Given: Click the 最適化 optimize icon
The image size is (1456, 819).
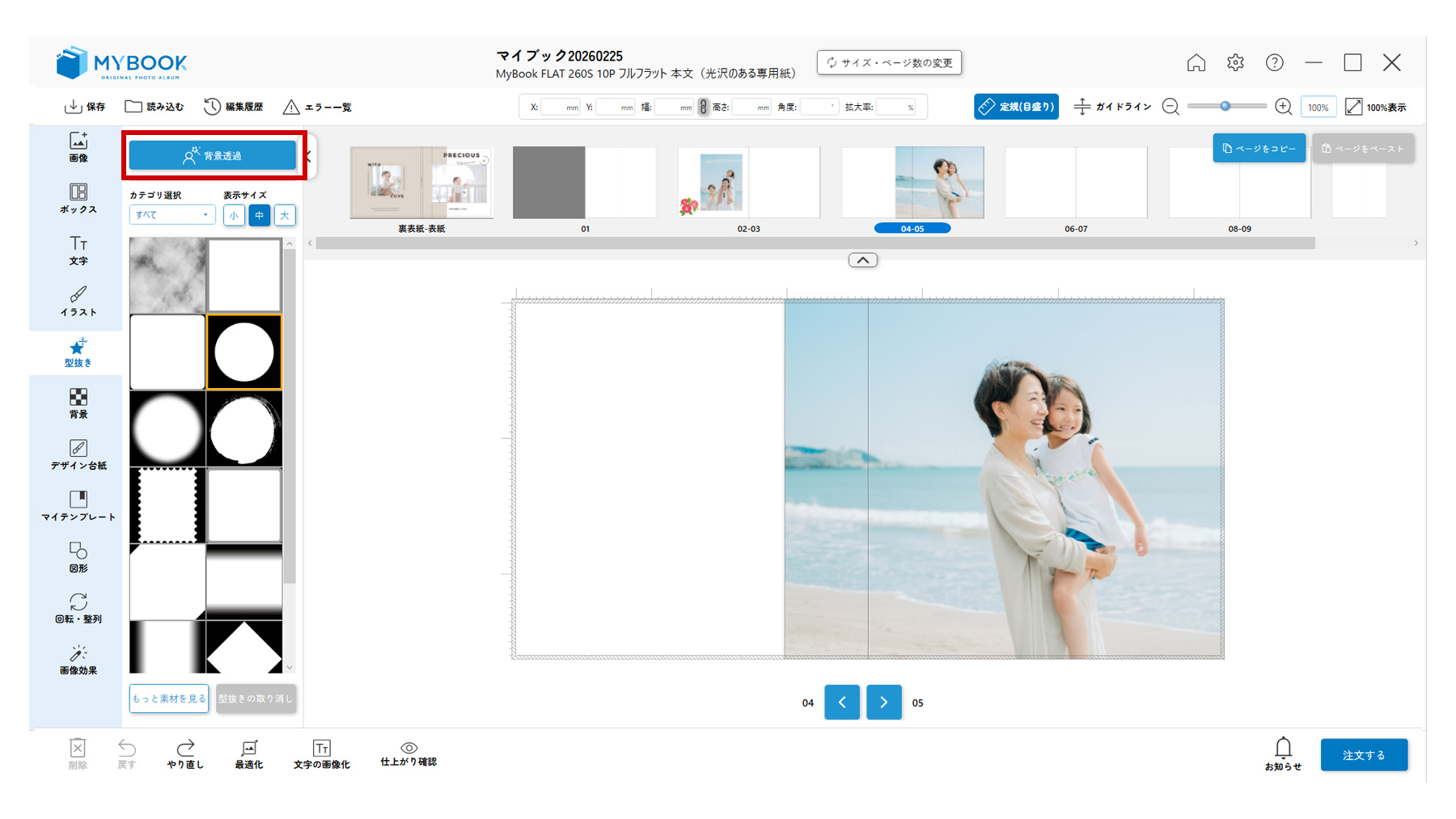Looking at the screenshot, I should pyautogui.click(x=249, y=753).
